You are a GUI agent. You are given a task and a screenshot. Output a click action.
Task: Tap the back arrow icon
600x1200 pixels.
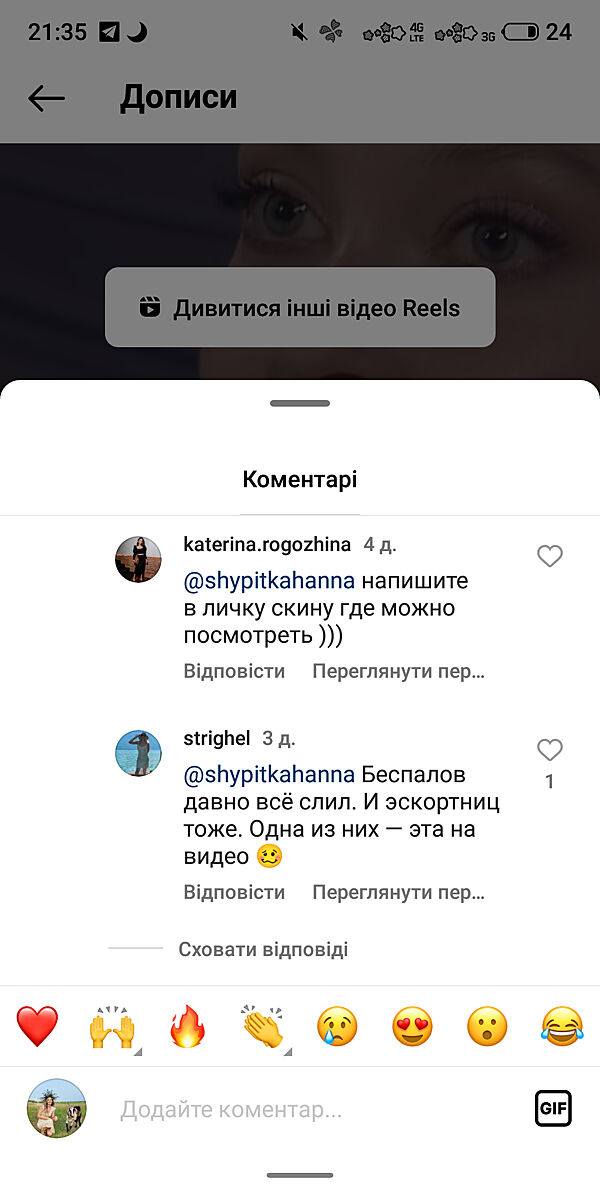[46, 98]
